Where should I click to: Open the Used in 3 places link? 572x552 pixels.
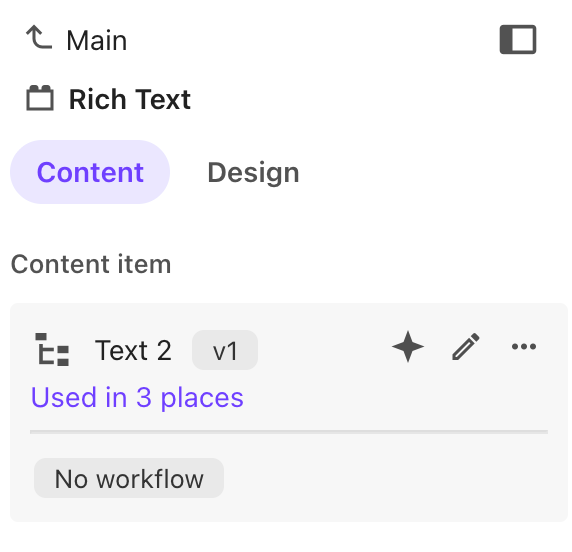pyautogui.click(x=137, y=397)
